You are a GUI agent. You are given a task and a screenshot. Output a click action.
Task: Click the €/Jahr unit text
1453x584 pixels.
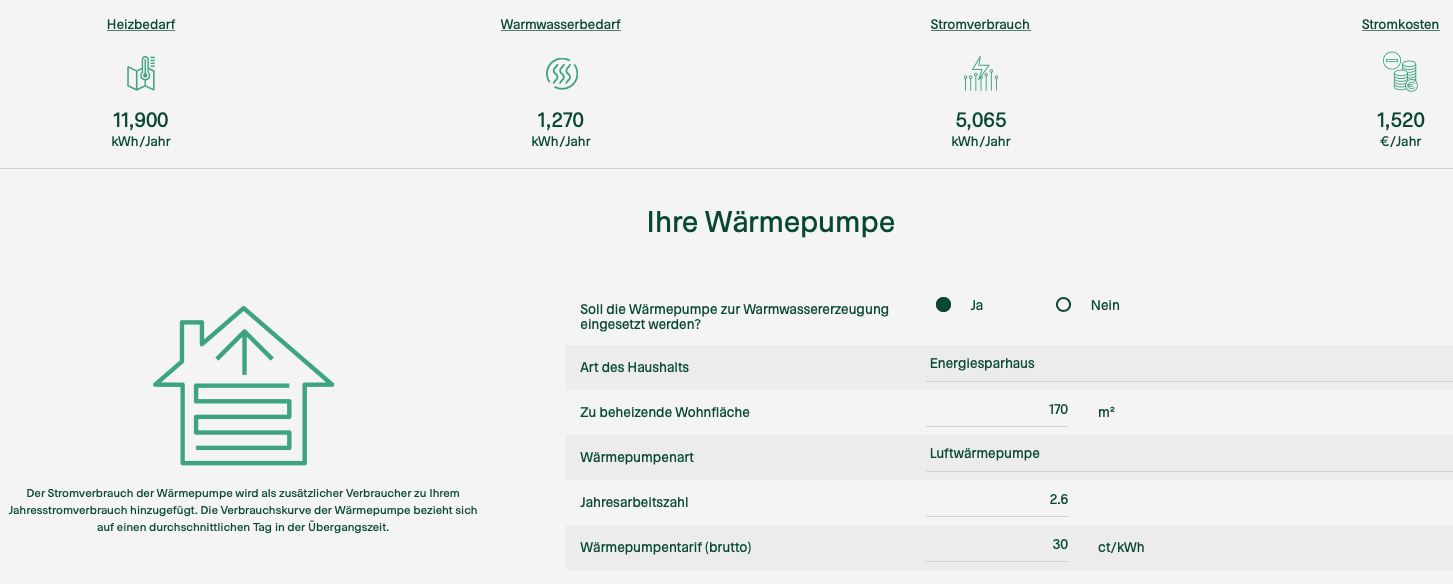pyautogui.click(x=1400, y=142)
